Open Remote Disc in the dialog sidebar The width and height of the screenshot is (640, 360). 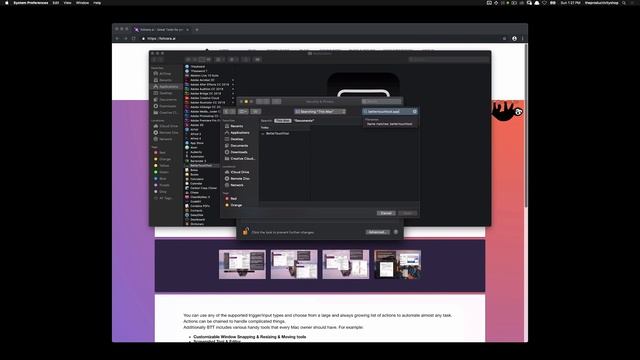[240, 179]
